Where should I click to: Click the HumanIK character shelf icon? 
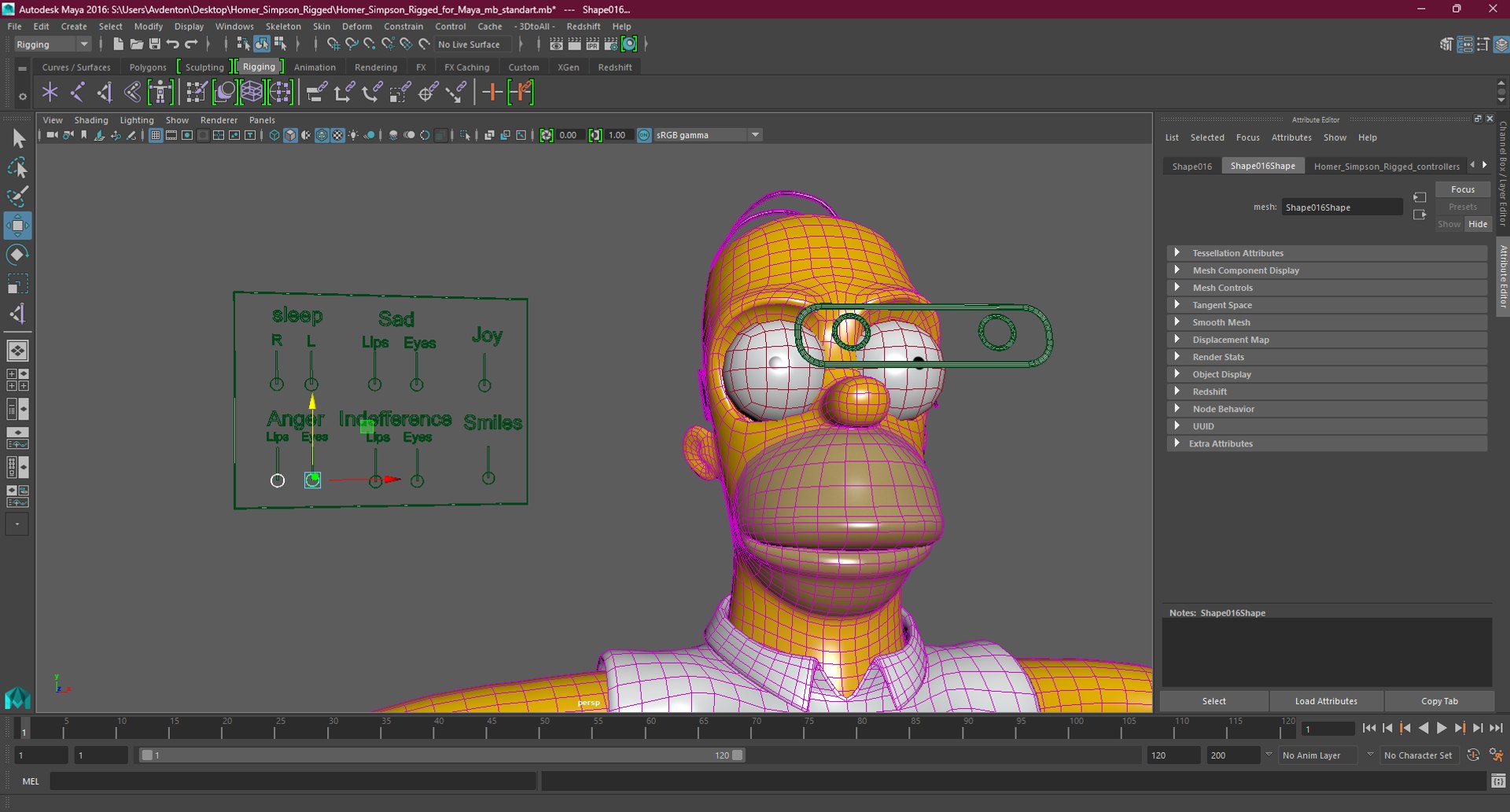160,93
